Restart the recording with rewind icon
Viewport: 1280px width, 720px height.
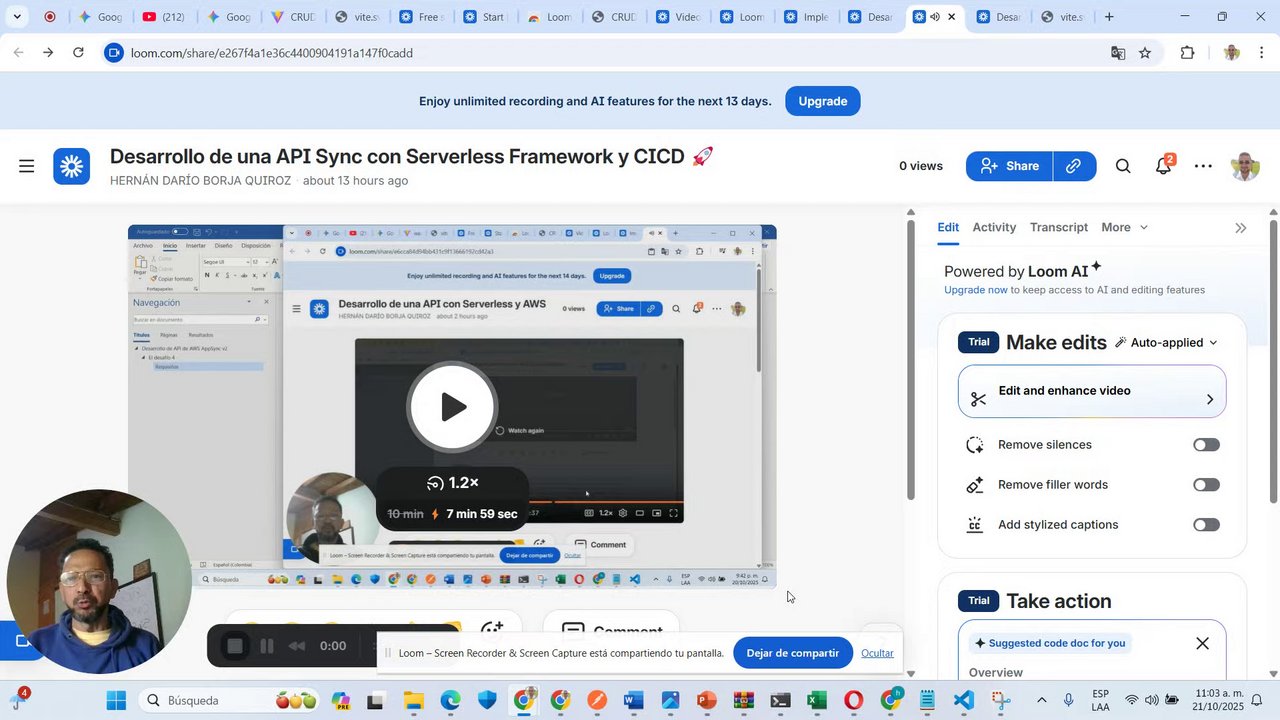click(x=297, y=646)
